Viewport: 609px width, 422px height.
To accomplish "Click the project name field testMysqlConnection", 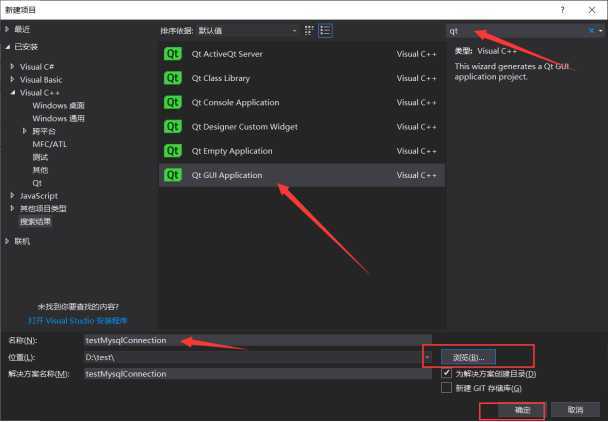I will (x=258, y=340).
